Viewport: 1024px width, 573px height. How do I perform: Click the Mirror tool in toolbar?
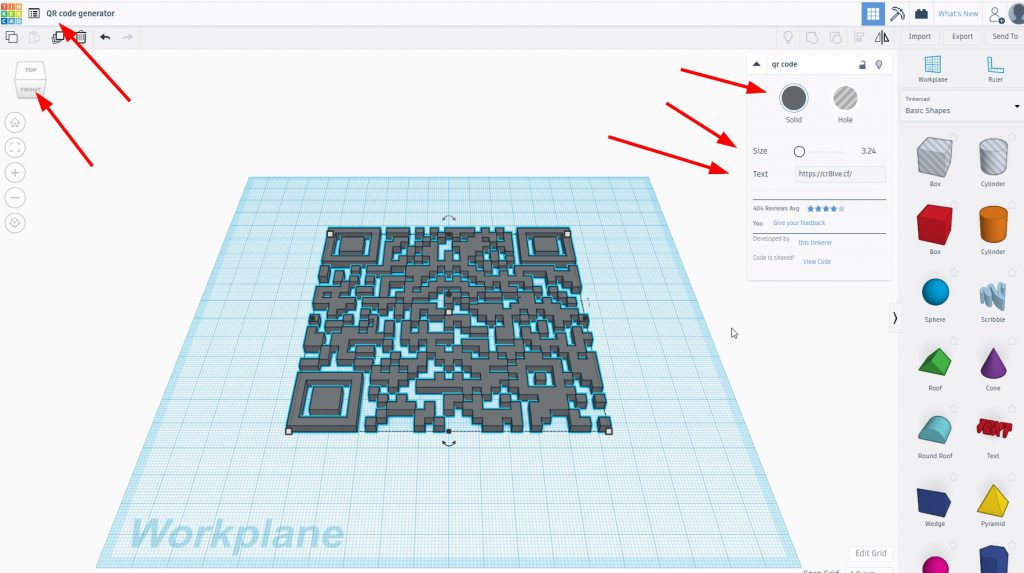(x=881, y=37)
